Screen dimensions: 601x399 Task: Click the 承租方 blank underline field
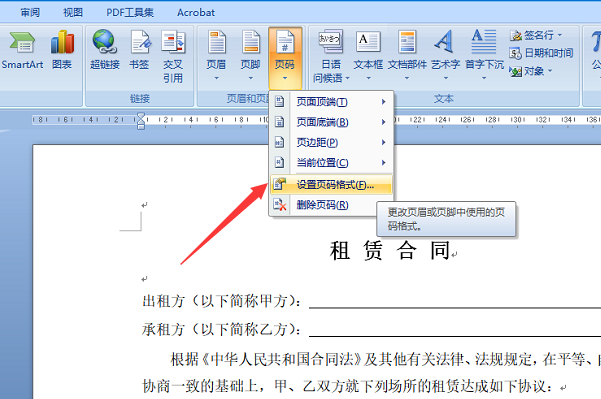(455, 336)
